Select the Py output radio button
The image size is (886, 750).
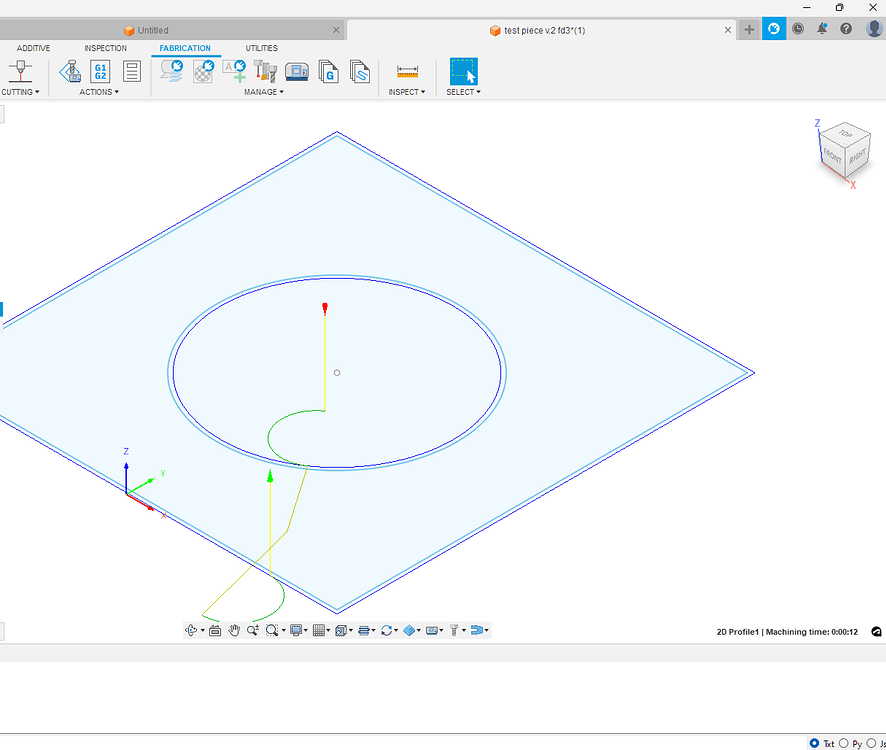[843, 743]
